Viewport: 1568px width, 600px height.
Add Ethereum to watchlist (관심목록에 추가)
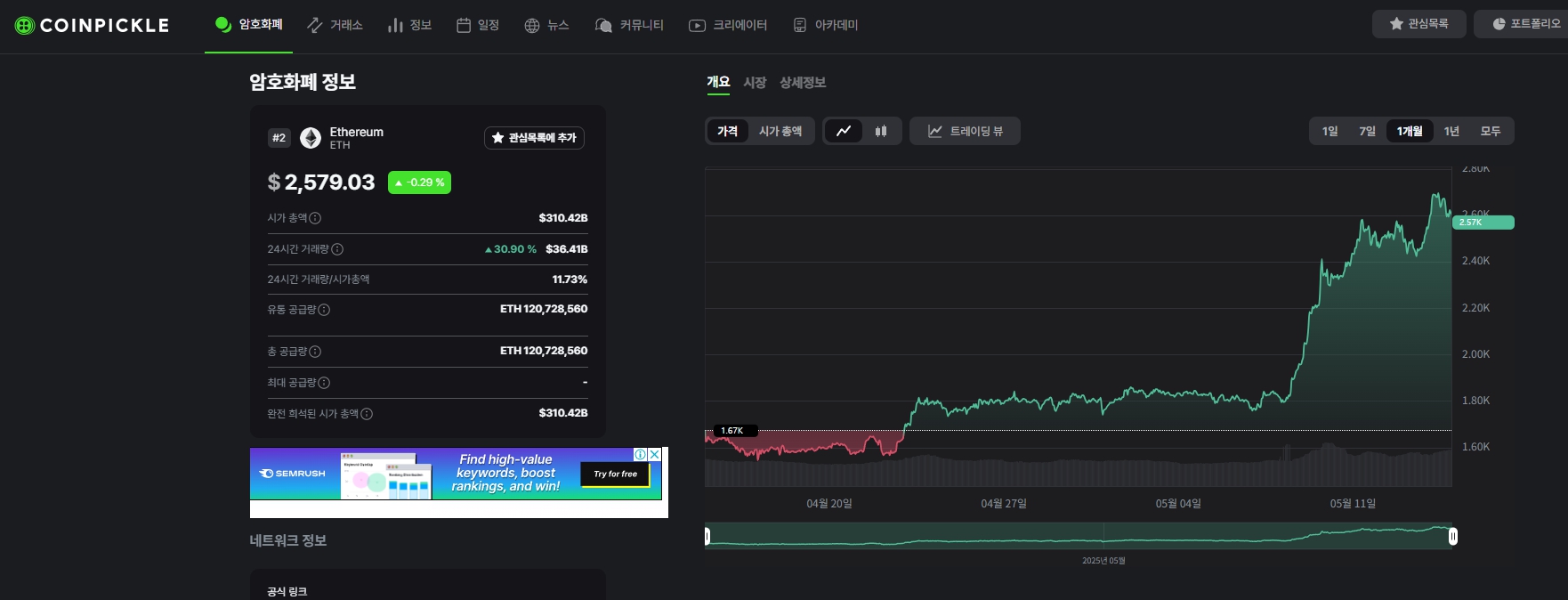pyautogui.click(x=534, y=138)
